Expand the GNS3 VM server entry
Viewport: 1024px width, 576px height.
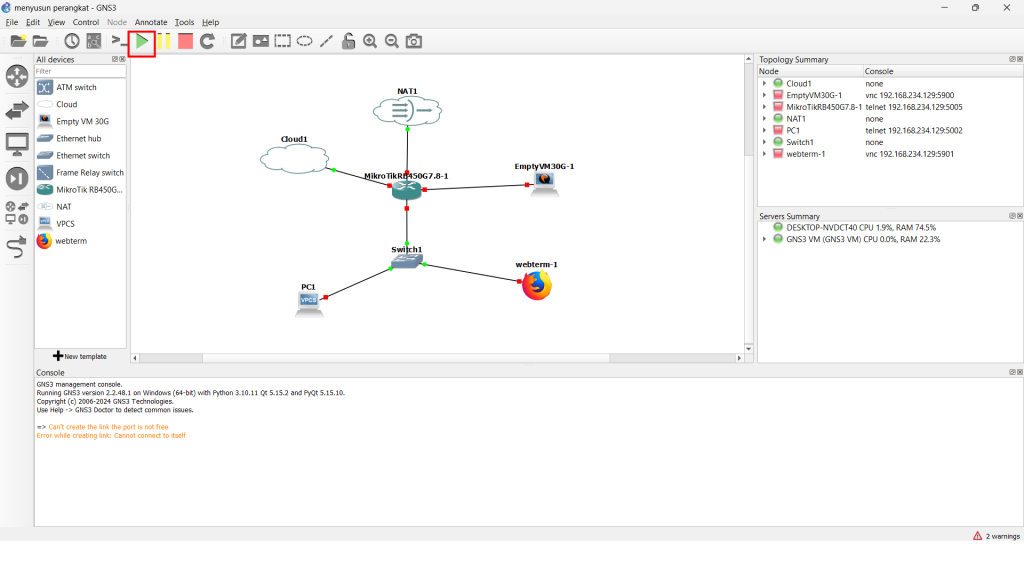point(765,239)
